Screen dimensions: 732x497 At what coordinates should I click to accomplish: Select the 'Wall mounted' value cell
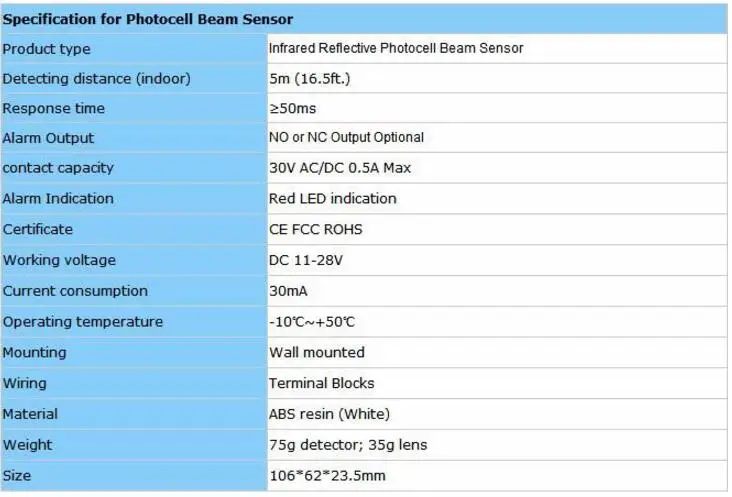pos(497,352)
